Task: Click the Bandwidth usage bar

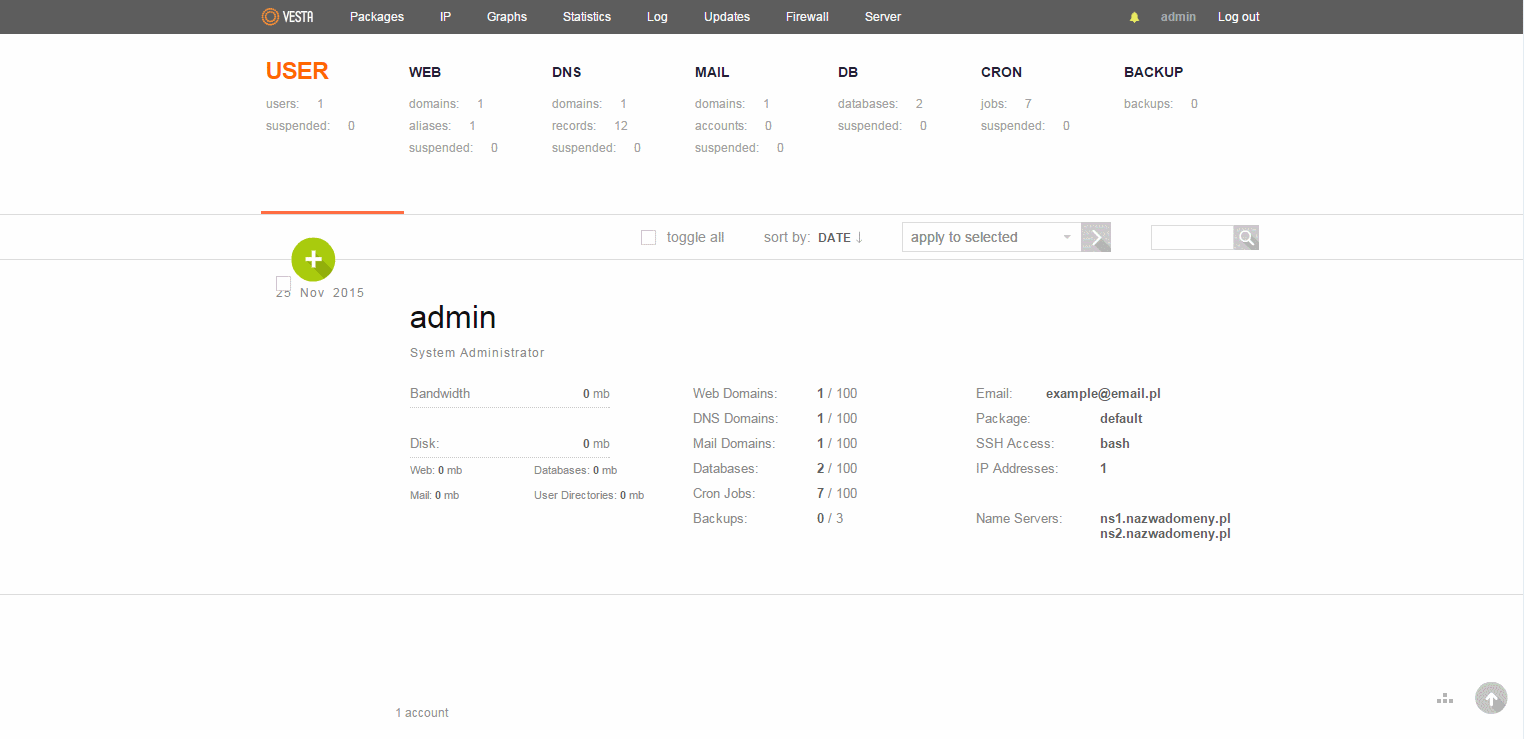Action: (x=510, y=407)
